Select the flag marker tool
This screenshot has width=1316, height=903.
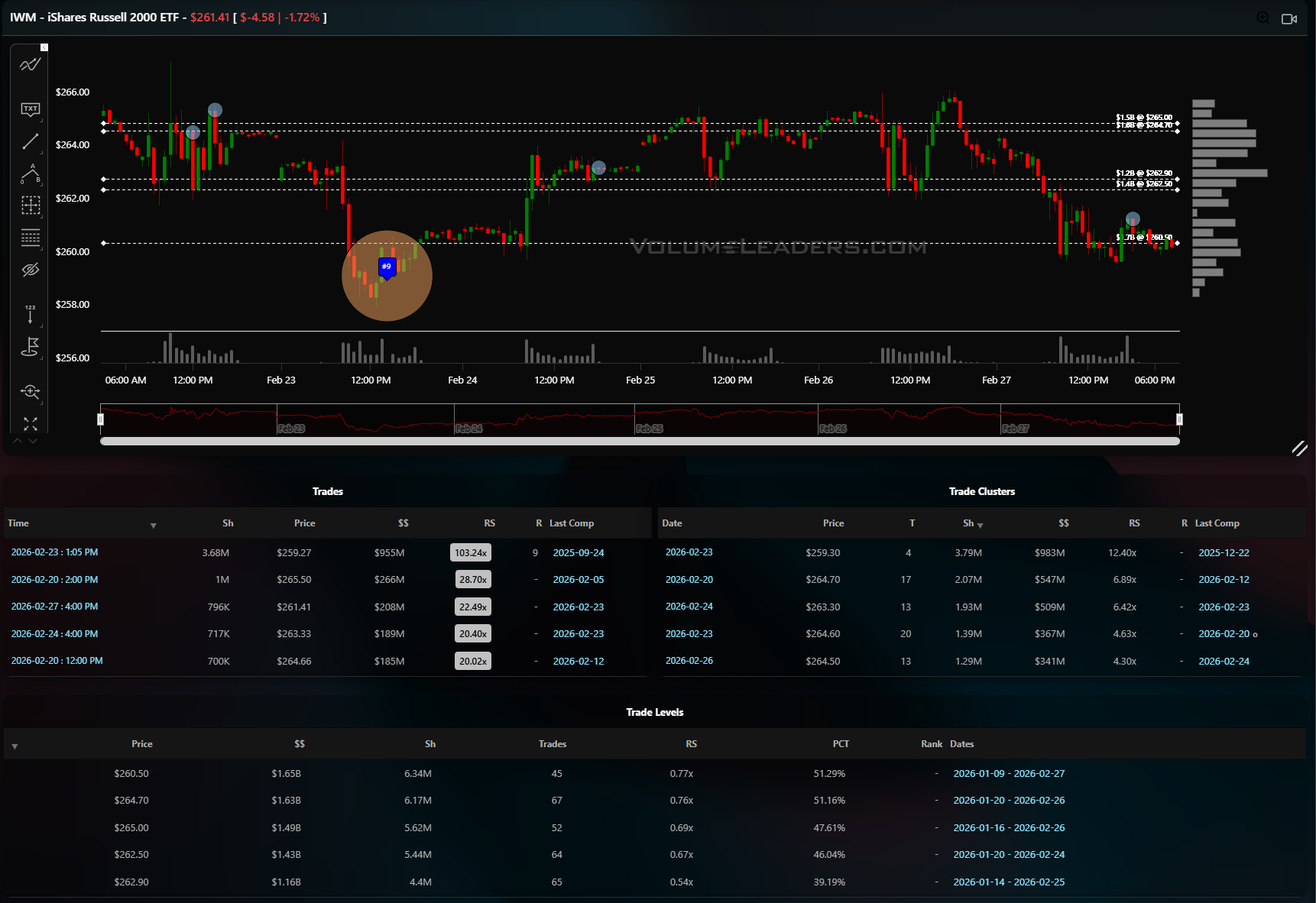coord(30,347)
